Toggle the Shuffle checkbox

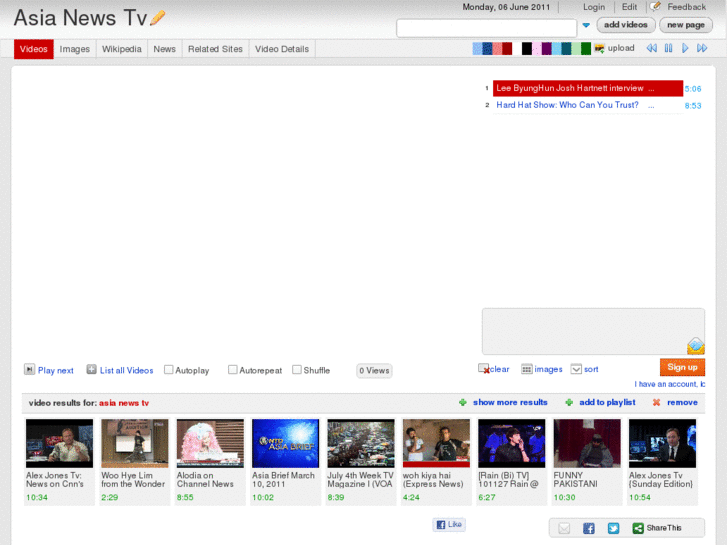click(x=297, y=370)
